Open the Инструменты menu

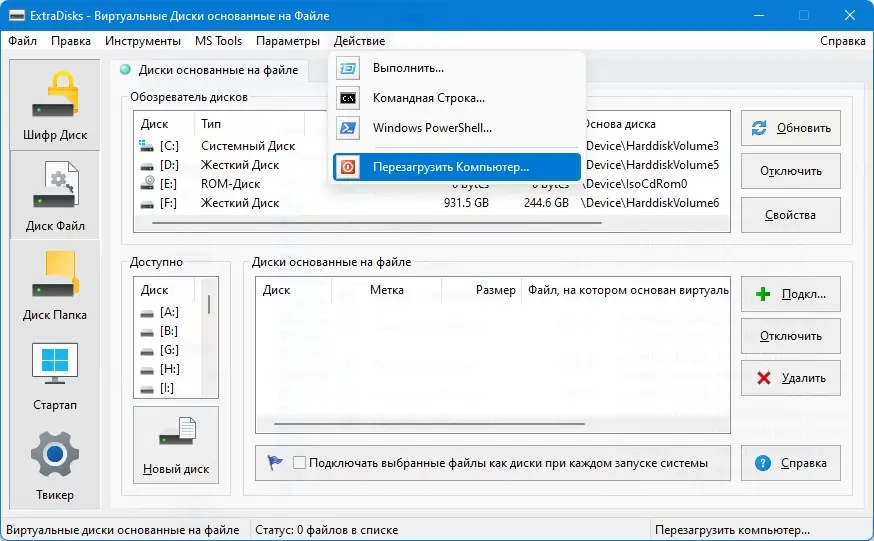tap(143, 41)
